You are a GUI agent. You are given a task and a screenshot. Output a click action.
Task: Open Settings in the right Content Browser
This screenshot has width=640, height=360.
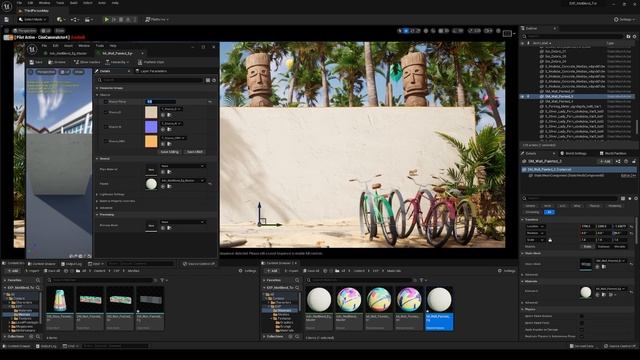click(x=507, y=271)
